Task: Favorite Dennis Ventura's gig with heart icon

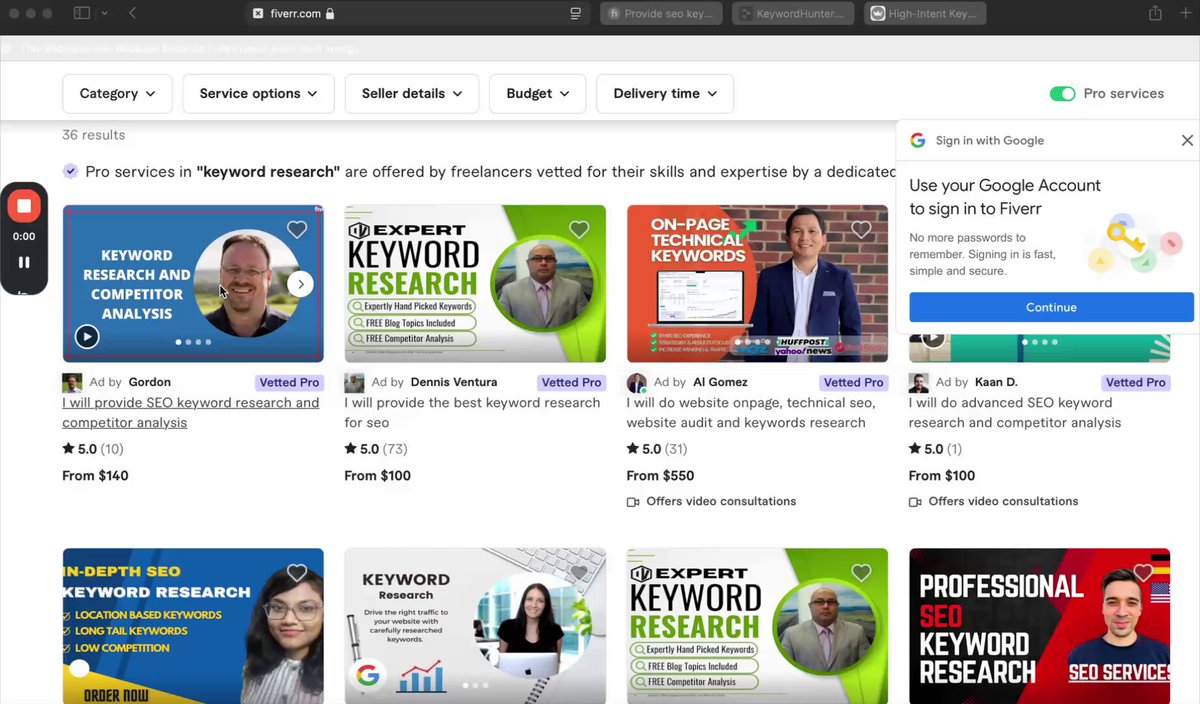Action: [579, 230]
